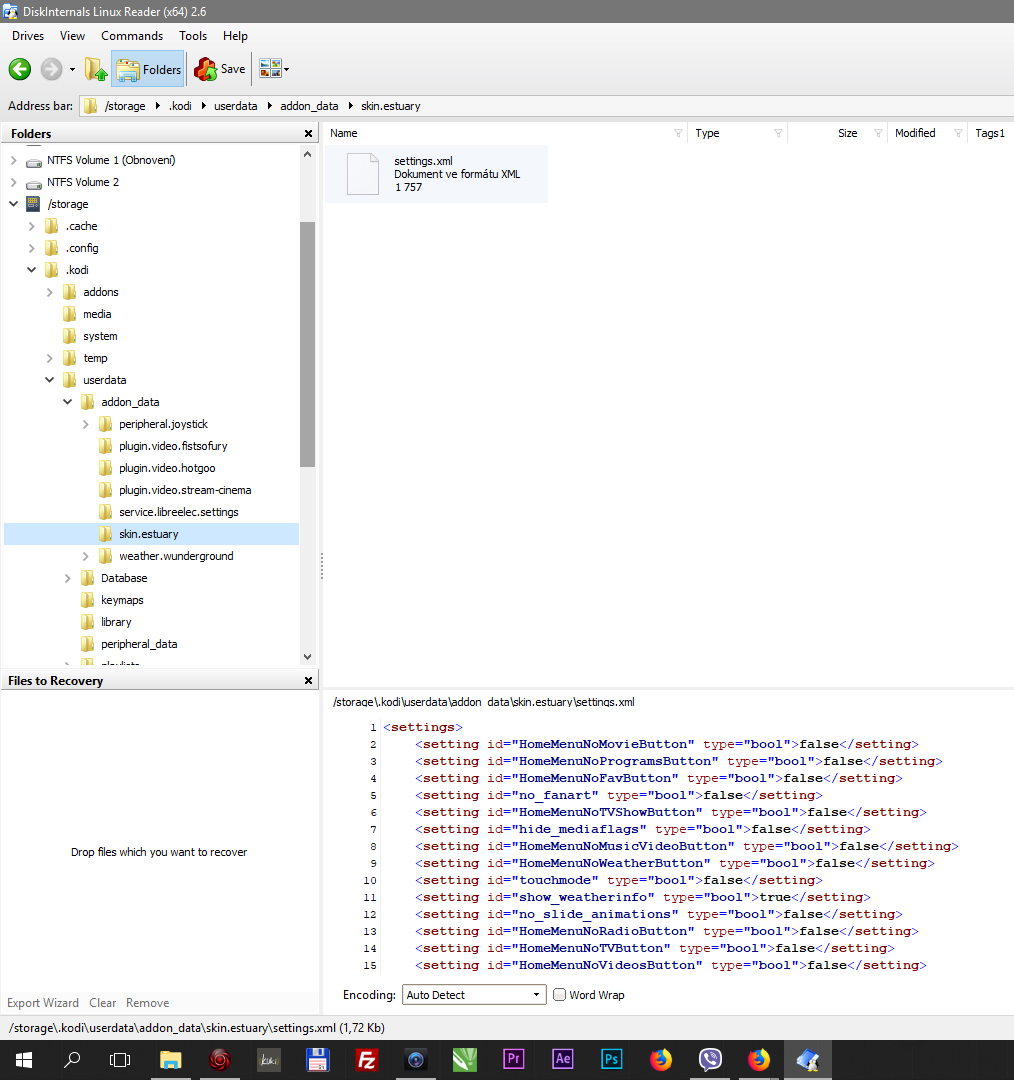Open the Tools menu

pos(193,36)
